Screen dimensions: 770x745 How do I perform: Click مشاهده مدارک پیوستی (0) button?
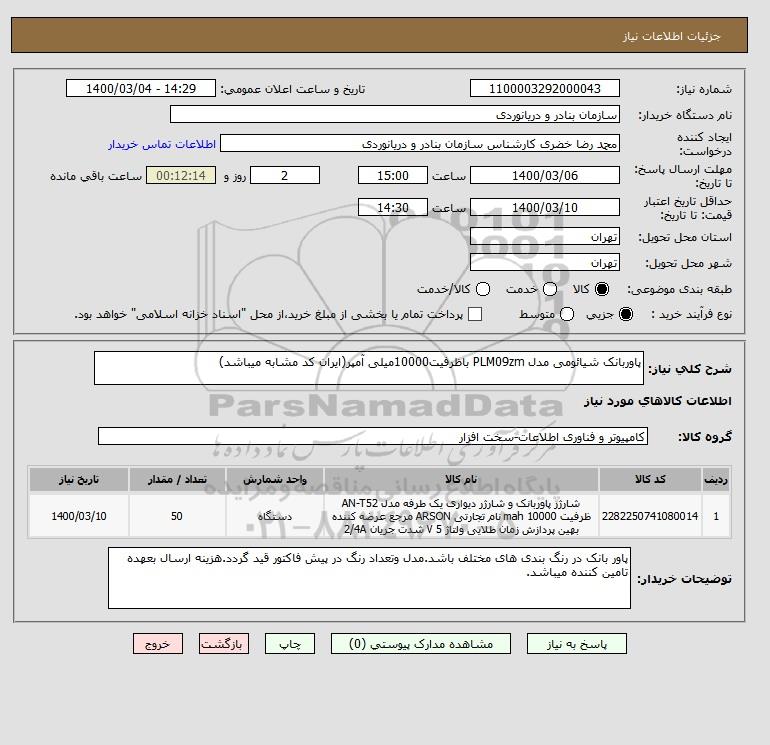click(421, 644)
